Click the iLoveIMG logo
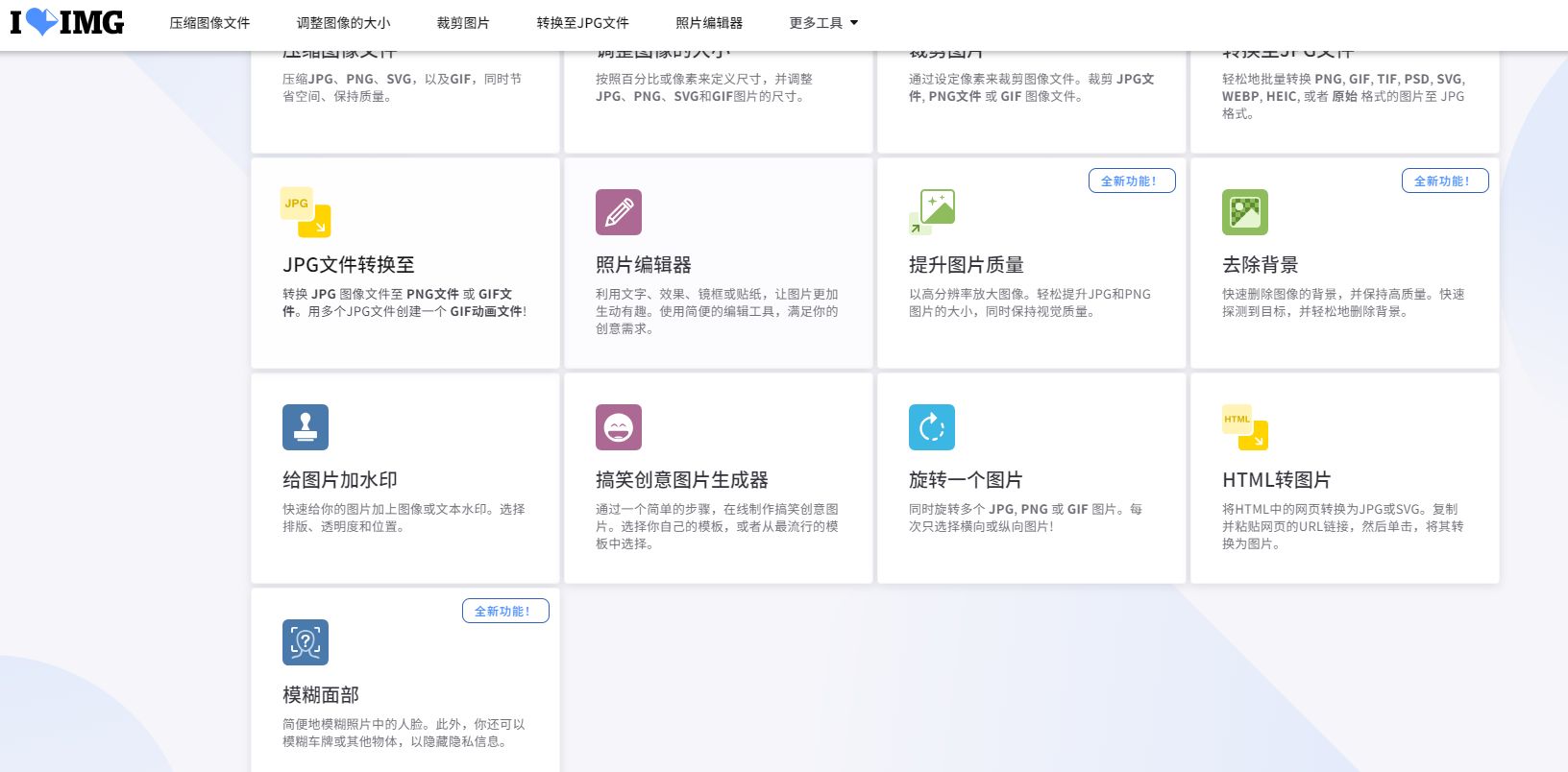Screen dimensions: 1568x772 click(67, 22)
